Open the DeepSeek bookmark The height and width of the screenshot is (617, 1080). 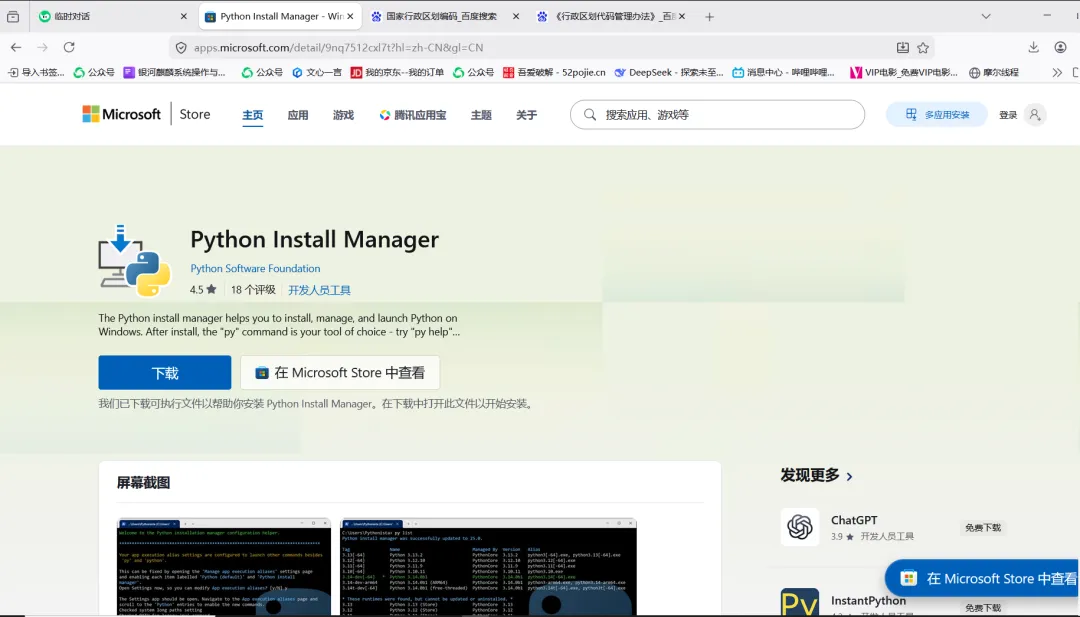(x=668, y=72)
